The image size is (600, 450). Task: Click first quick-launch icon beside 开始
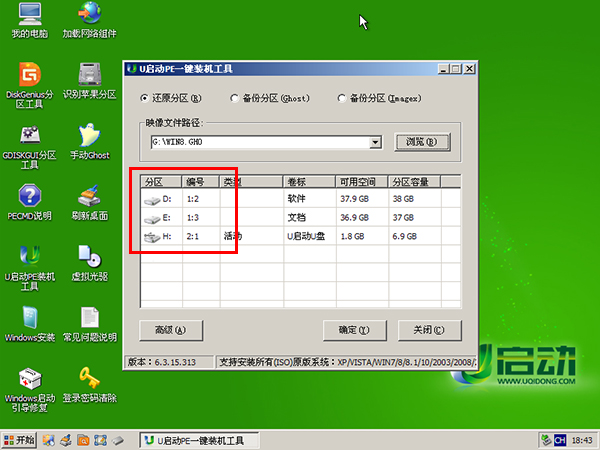click(49, 440)
